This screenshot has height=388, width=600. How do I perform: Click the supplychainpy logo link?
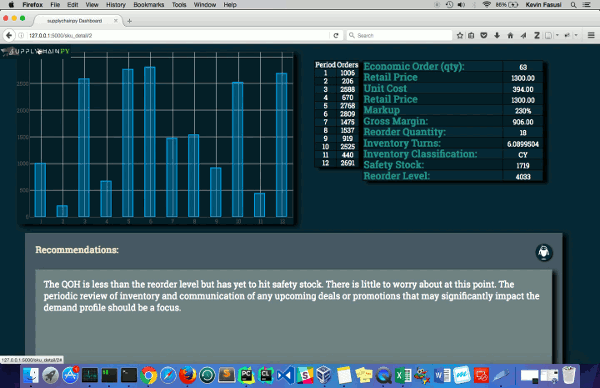tap(35, 51)
